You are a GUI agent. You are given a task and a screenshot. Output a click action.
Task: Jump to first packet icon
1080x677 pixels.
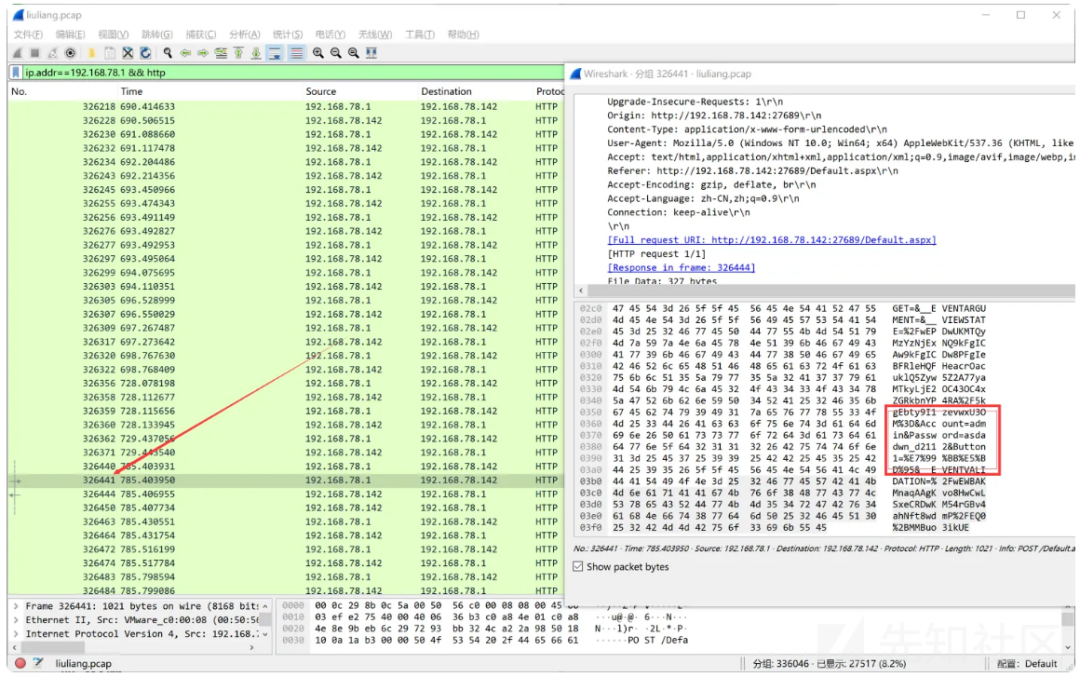[238, 53]
